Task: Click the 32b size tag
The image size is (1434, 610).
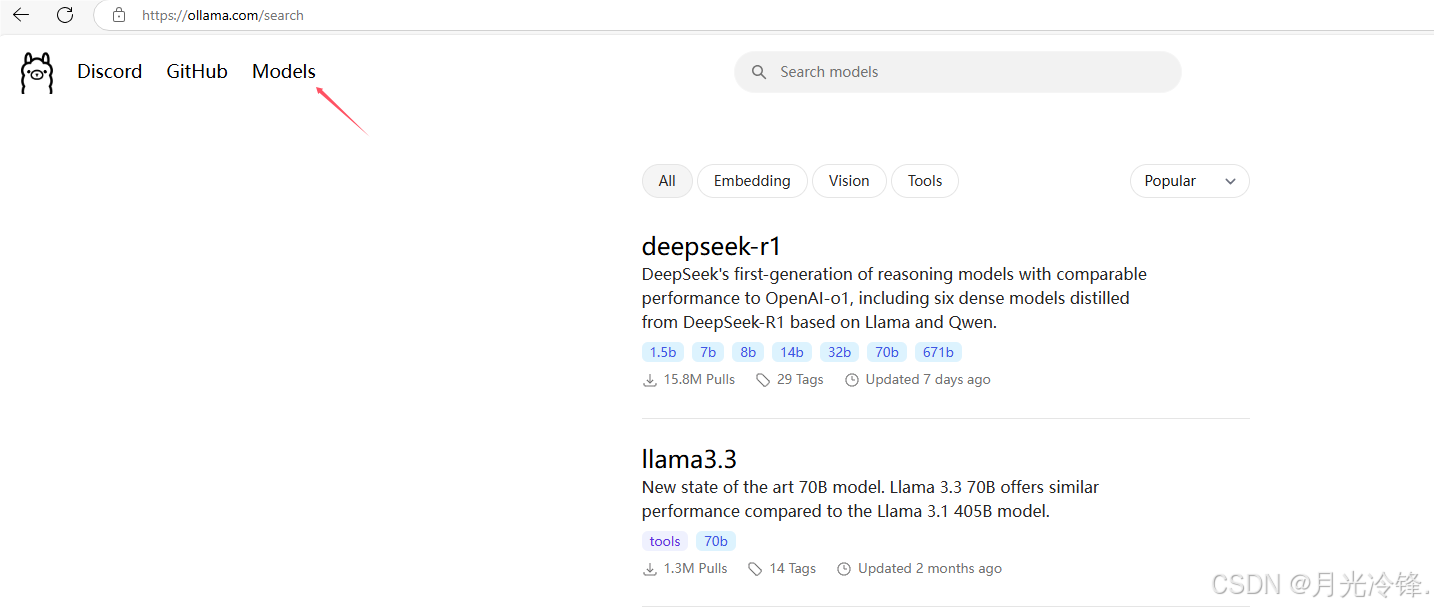Action: [x=839, y=352]
